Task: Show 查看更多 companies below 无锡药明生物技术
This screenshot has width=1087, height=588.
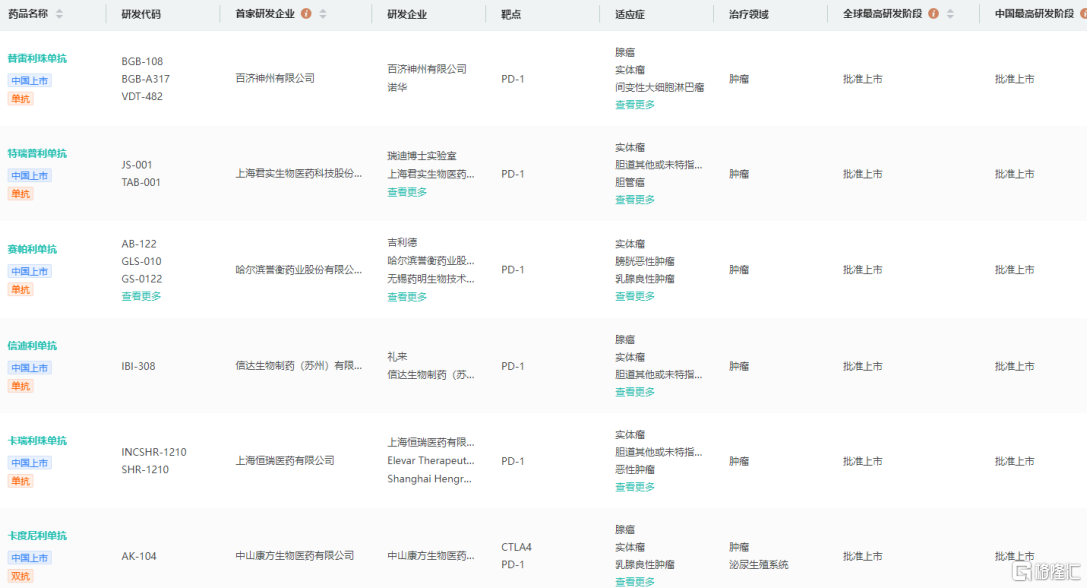Action: [407, 297]
